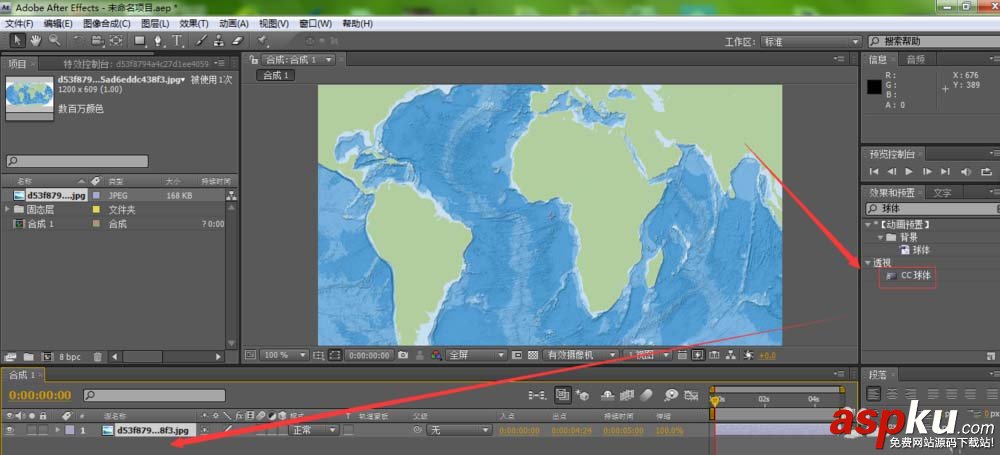
Task: Open the 窗口(W) menu
Action: tap(316, 24)
